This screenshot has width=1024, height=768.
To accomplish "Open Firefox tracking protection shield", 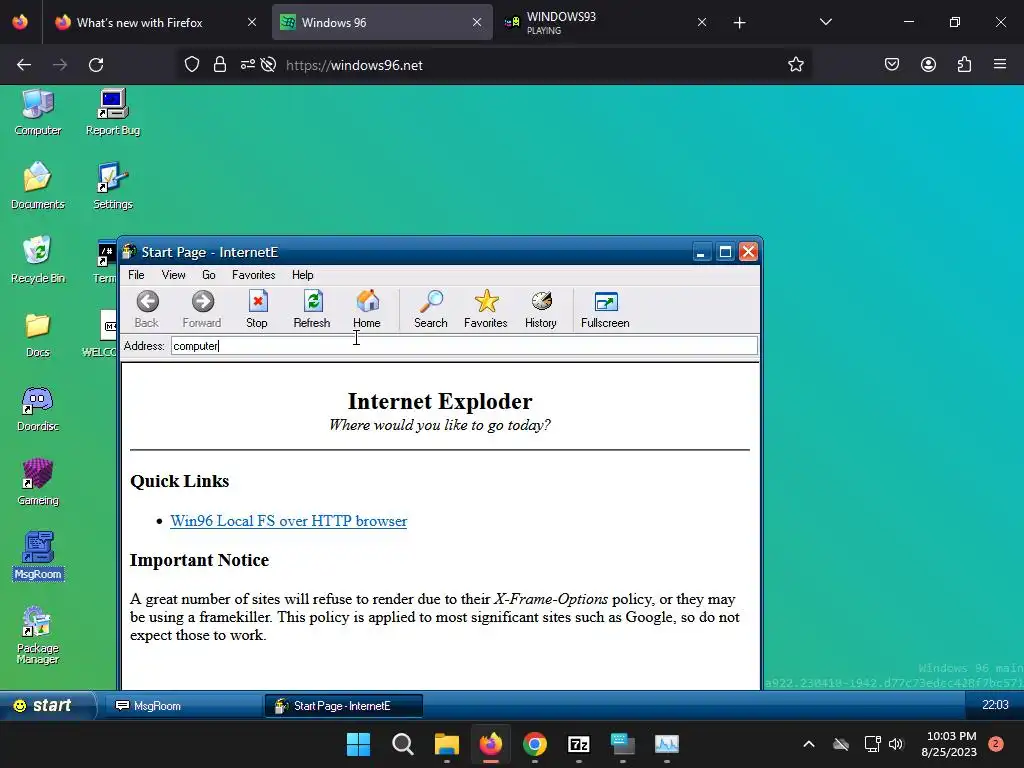I will pyautogui.click(x=191, y=65).
